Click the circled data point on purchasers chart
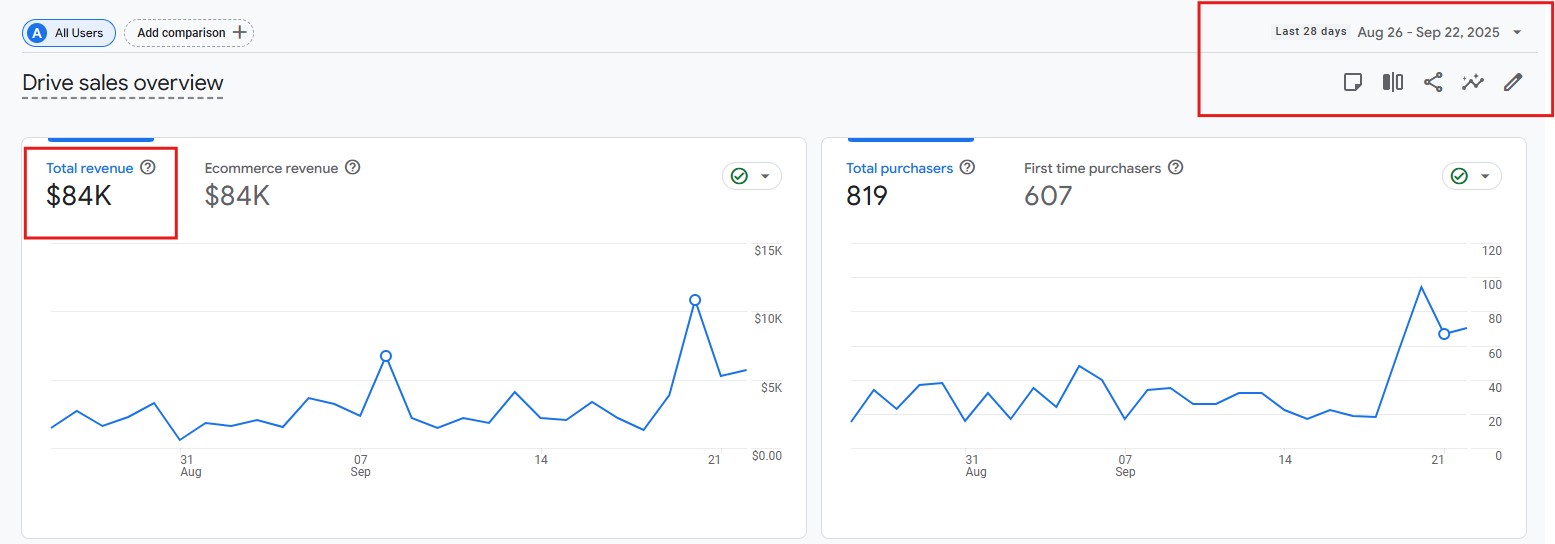The height and width of the screenshot is (544, 1555). (x=1444, y=334)
